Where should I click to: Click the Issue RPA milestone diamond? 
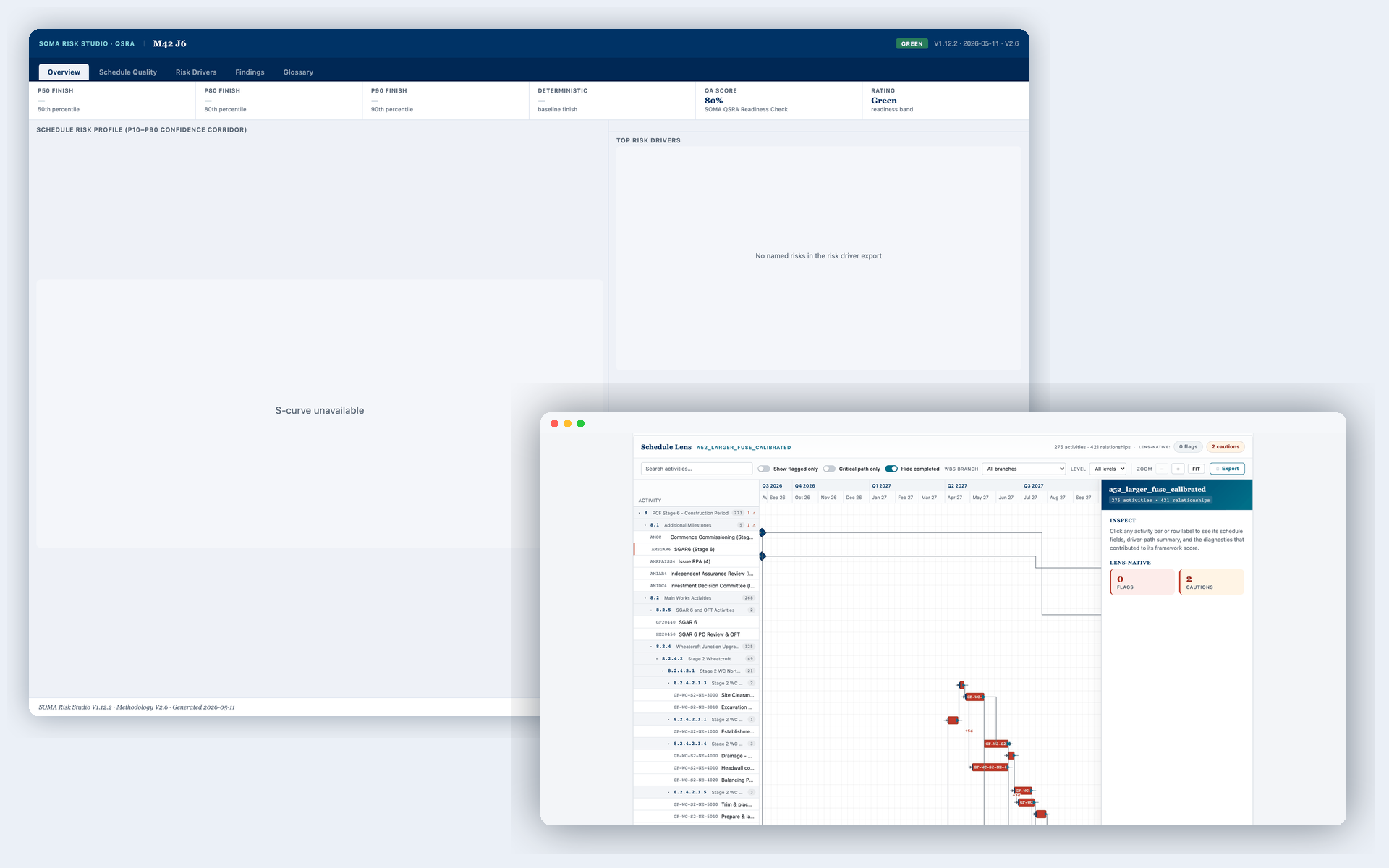point(763,556)
